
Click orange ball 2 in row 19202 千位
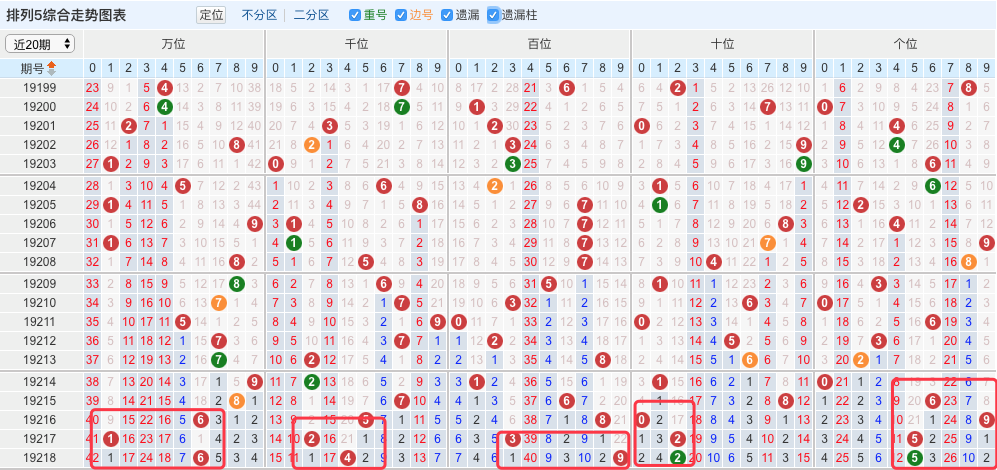[311, 144]
